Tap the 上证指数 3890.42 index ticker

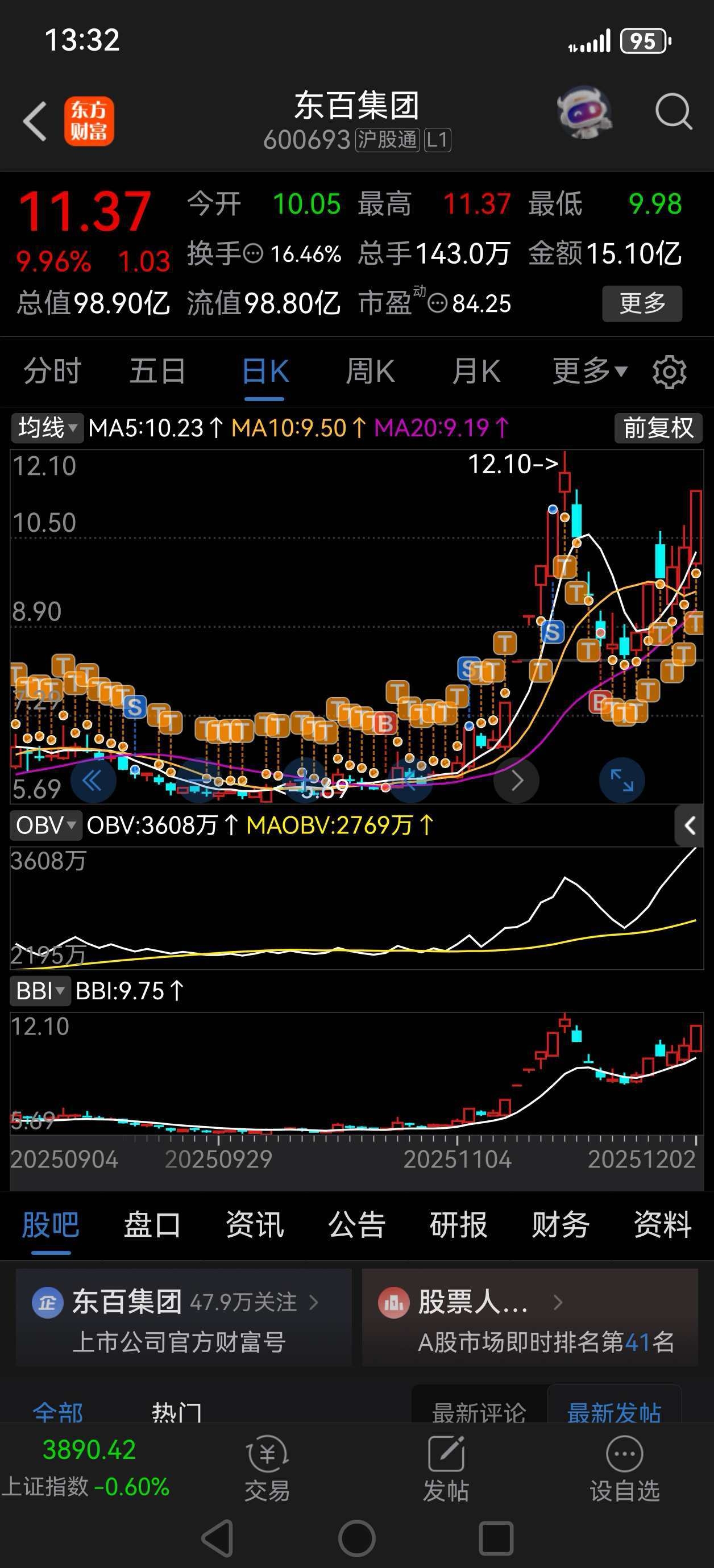tap(85, 1468)
